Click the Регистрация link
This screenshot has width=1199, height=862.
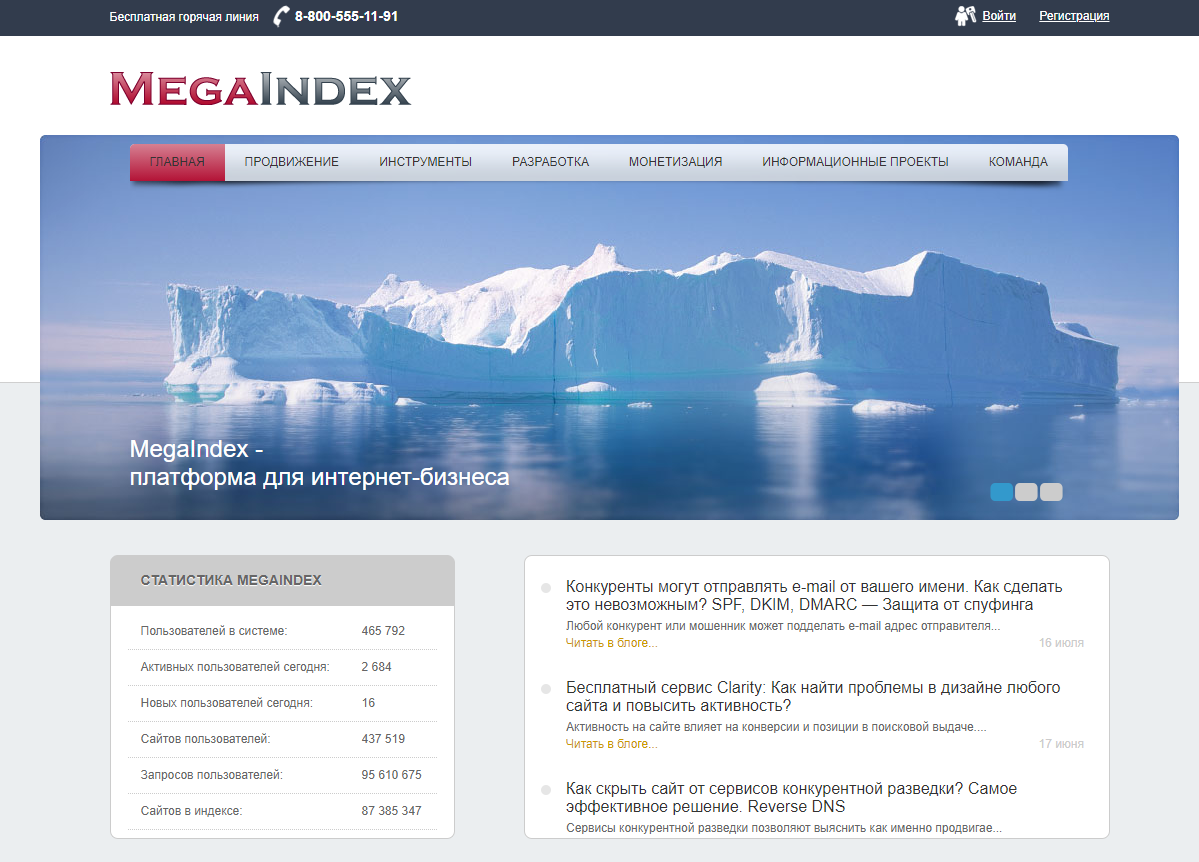tap(1074, 16)
